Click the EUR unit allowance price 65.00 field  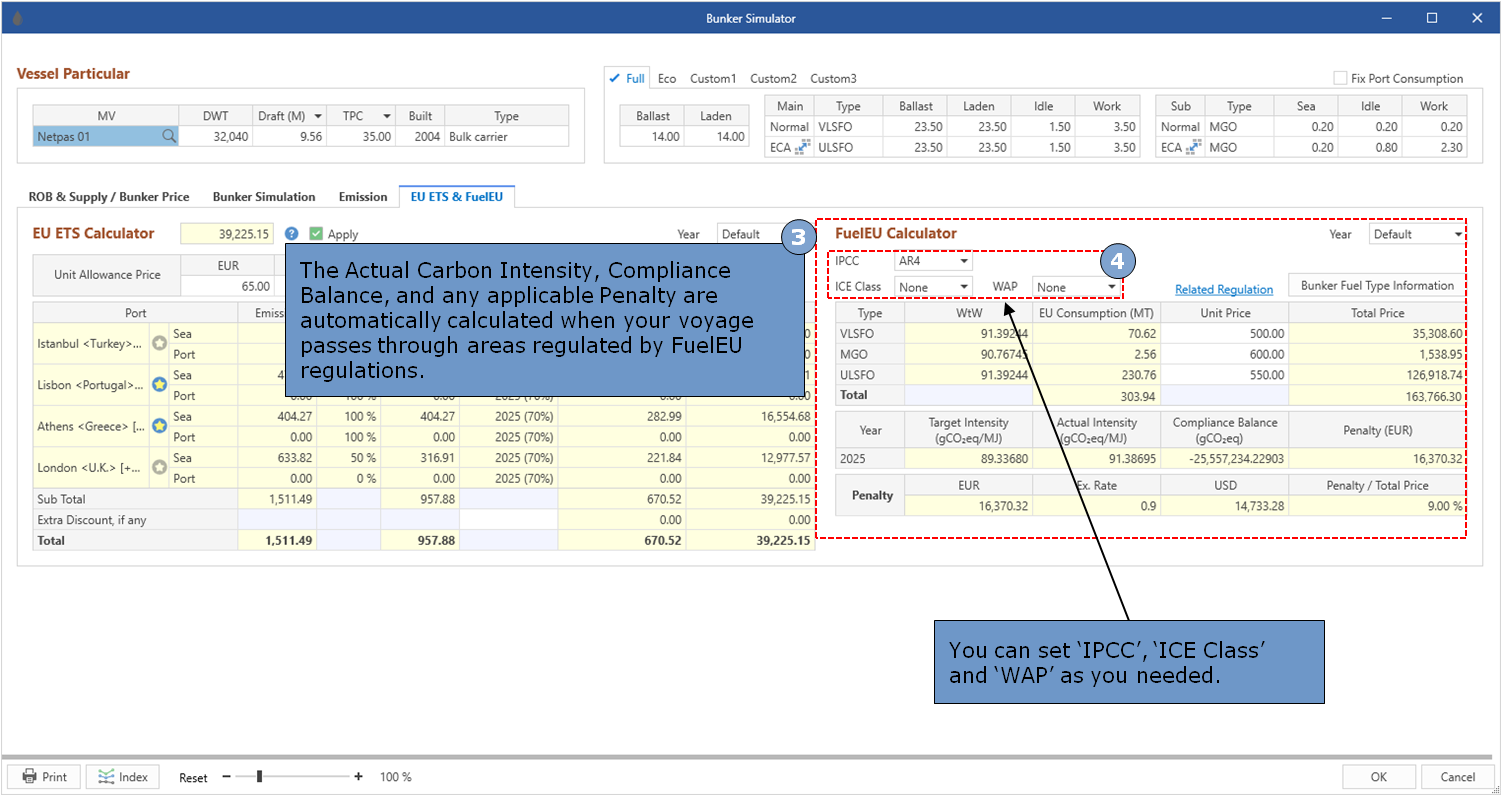coord(229,286)
